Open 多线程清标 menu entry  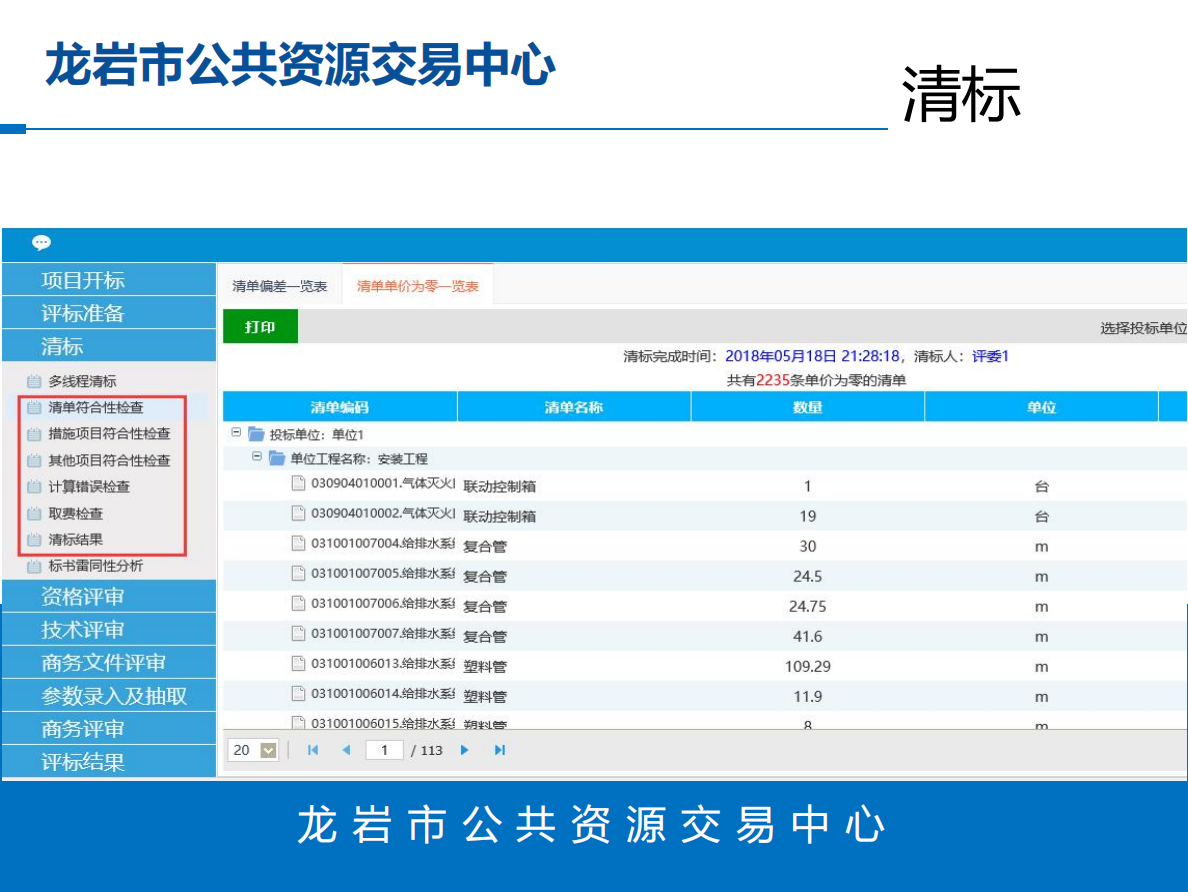point(83,381)
